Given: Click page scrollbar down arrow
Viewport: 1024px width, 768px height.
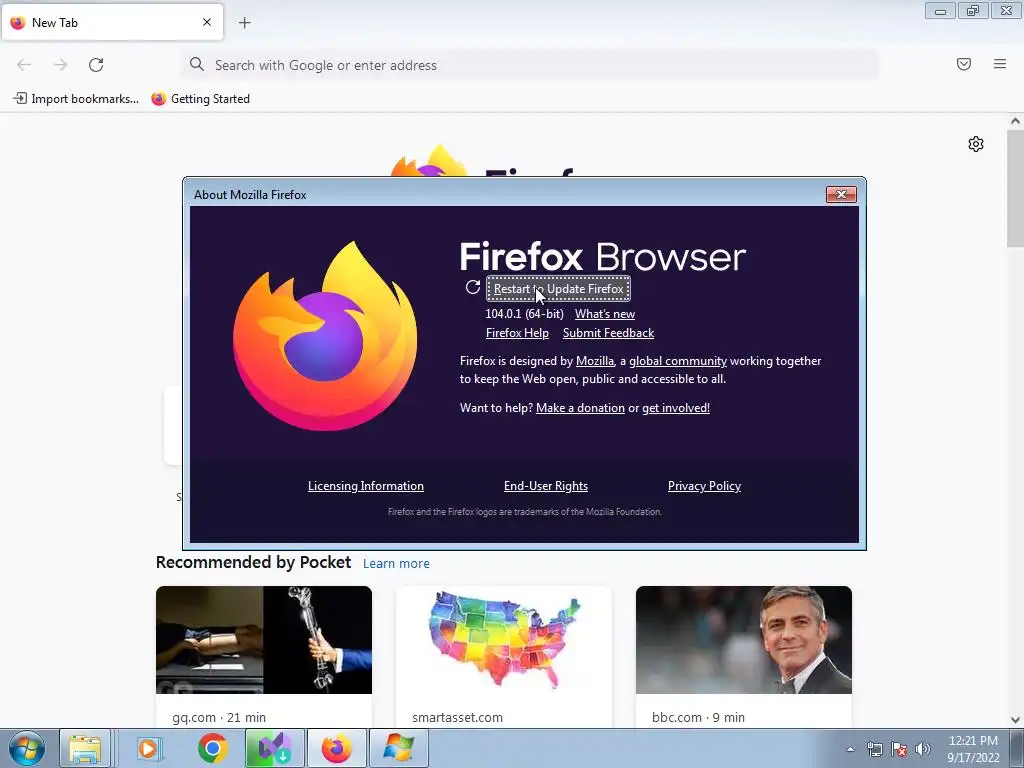Looking at the screenshot, I should pos(1016,720).
